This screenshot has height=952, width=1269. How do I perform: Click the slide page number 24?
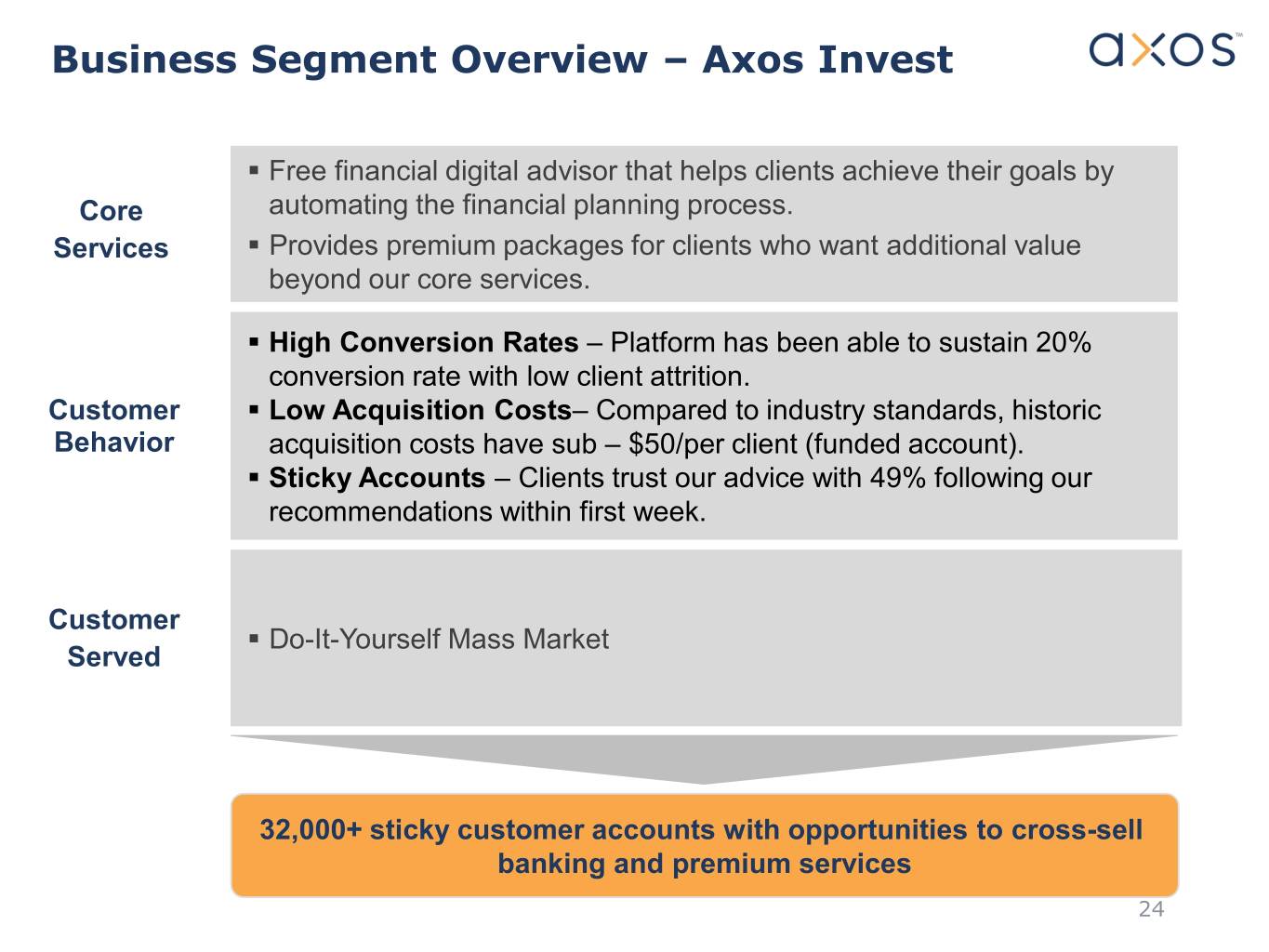pyautogui.click(x=1151, y=909)
